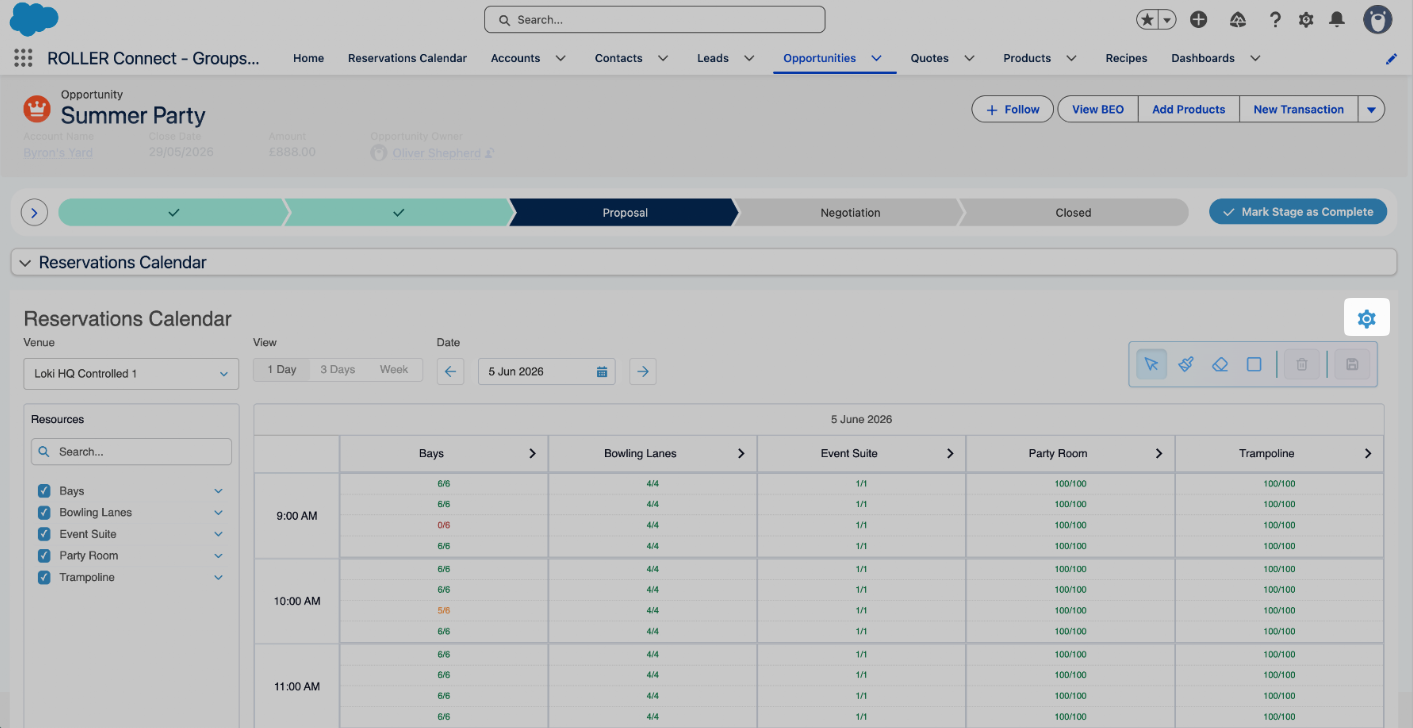Viewport: 1413px width, 728px height.
Task: Select the pointer selection tool
Action: tap(1151, 365)
